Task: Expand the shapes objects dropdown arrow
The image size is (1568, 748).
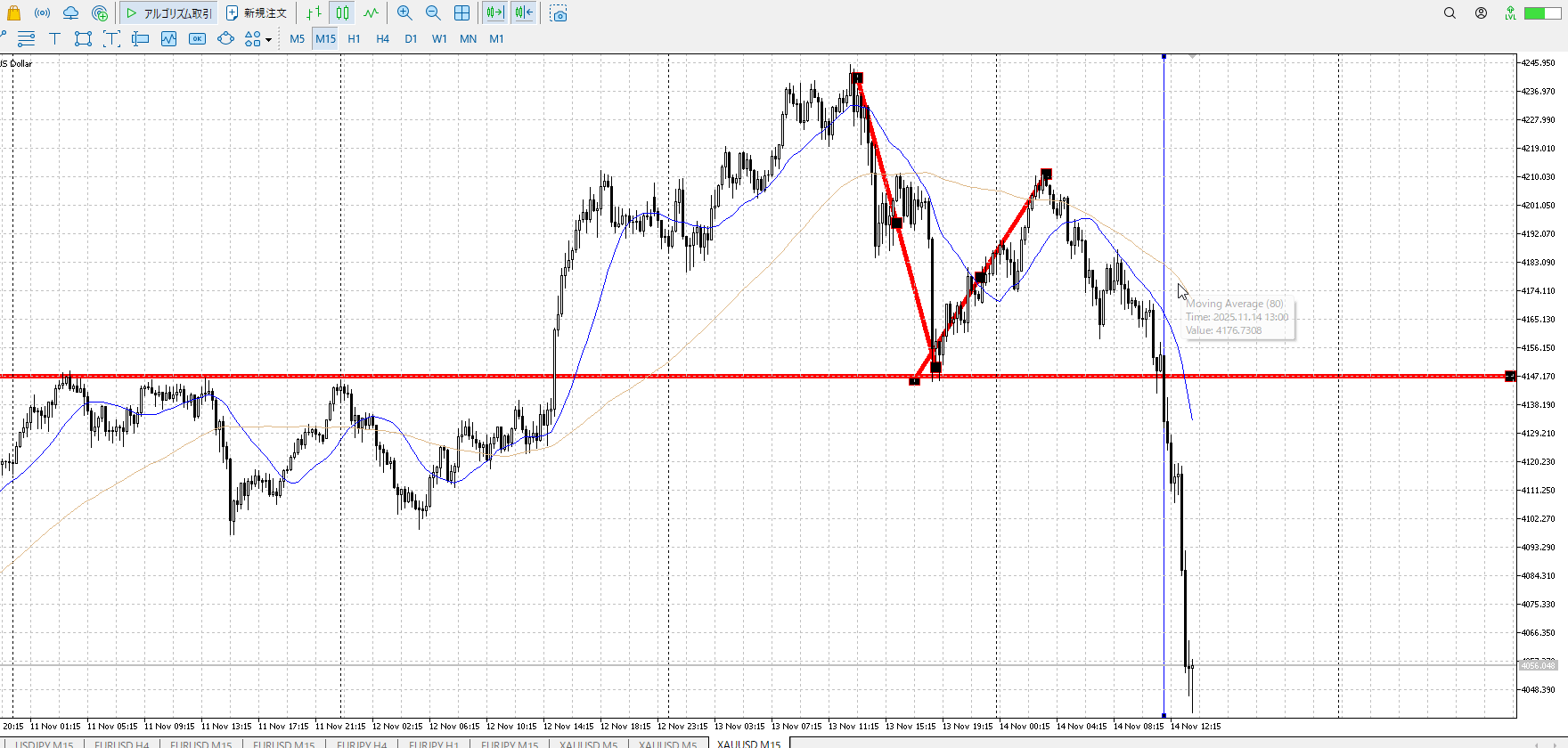Action: tap(269, 39)
